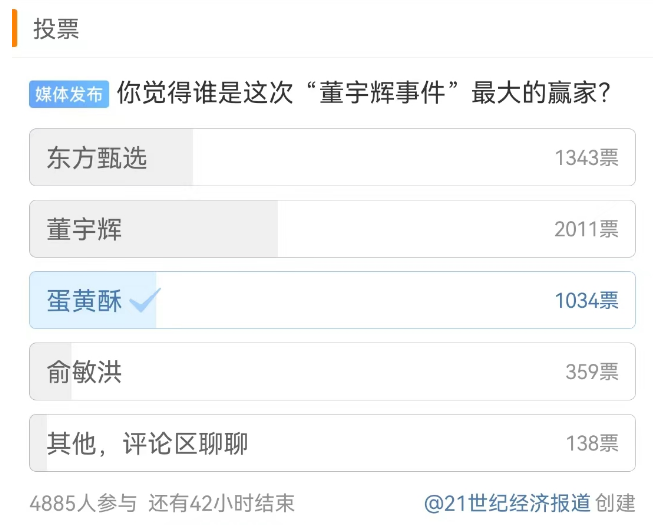Click the 创建 text after the publisher
The height and width of the screenshot is (525, 657).
point(616,503)
